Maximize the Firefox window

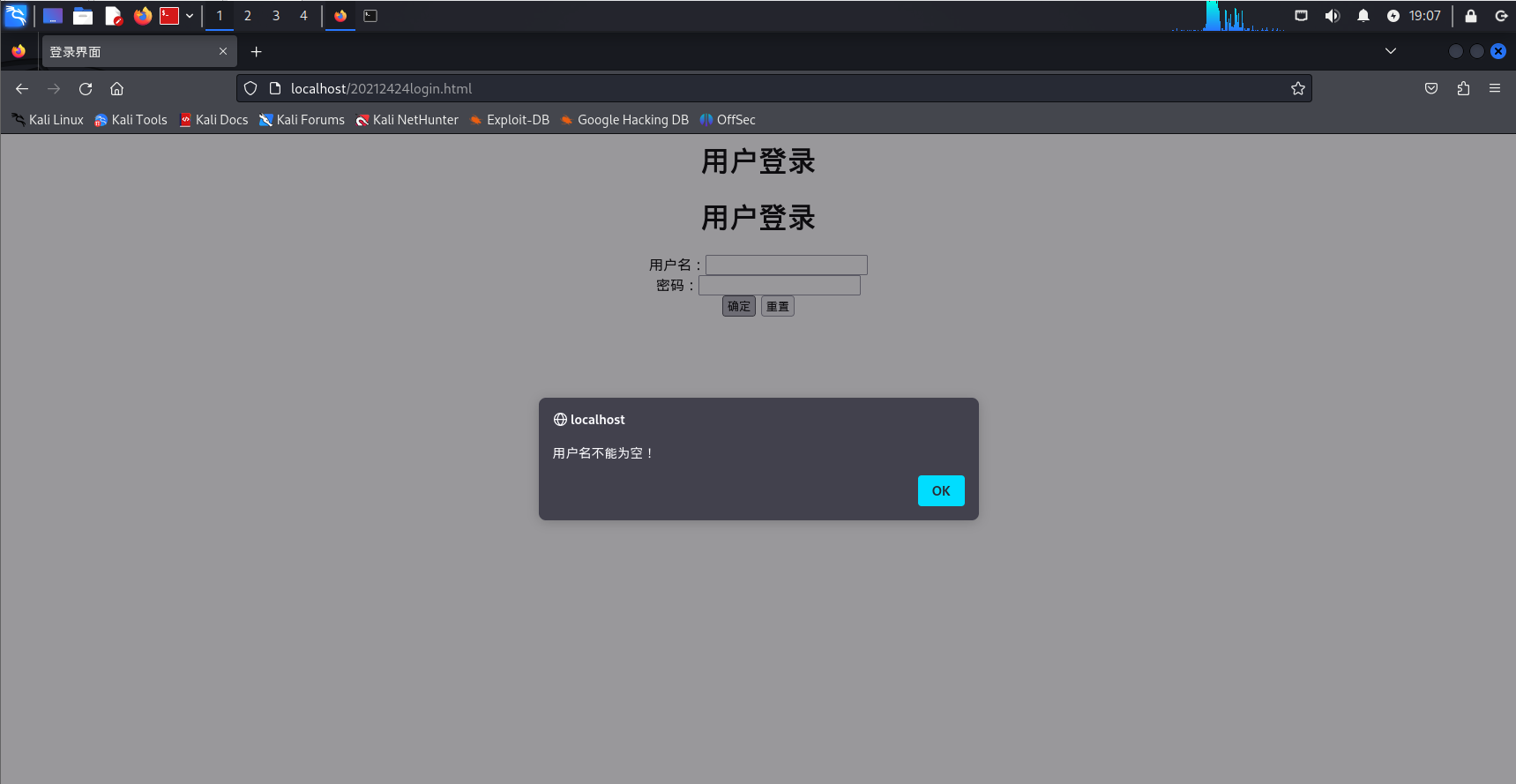pos(1477,51)
